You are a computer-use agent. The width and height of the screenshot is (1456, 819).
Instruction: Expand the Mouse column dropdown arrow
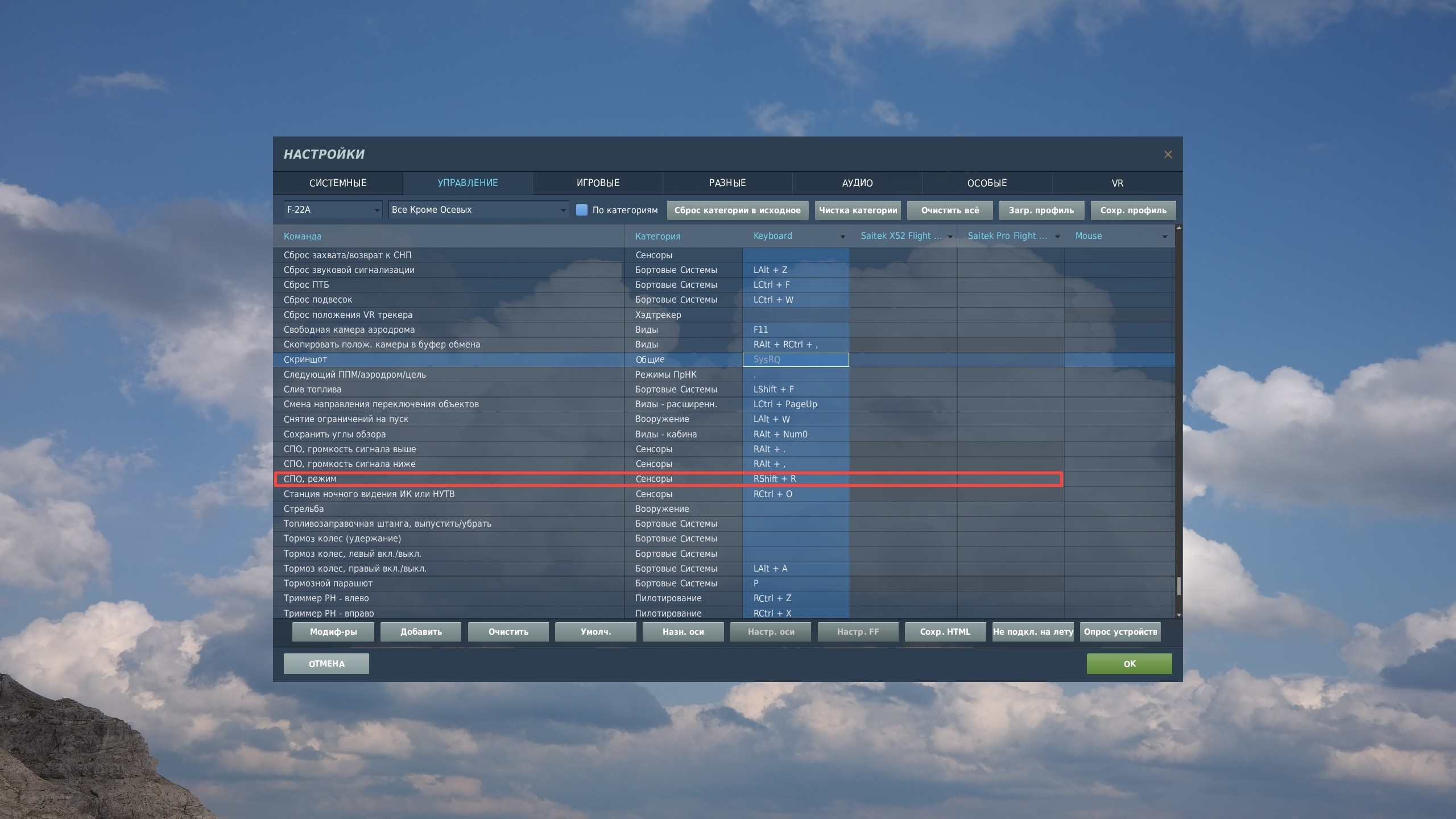(1165, 237)
